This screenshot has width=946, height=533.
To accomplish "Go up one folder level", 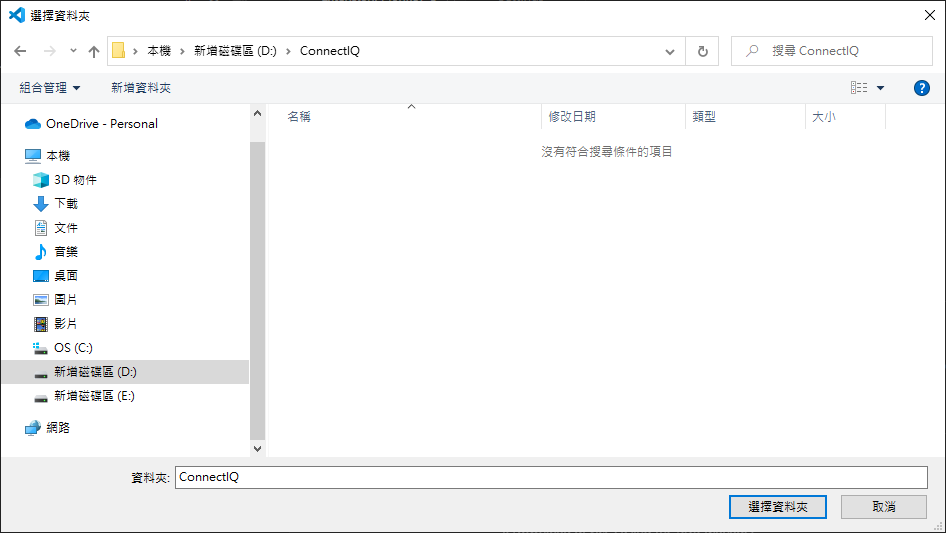I will pyautogui.click(x=94, y=51).
